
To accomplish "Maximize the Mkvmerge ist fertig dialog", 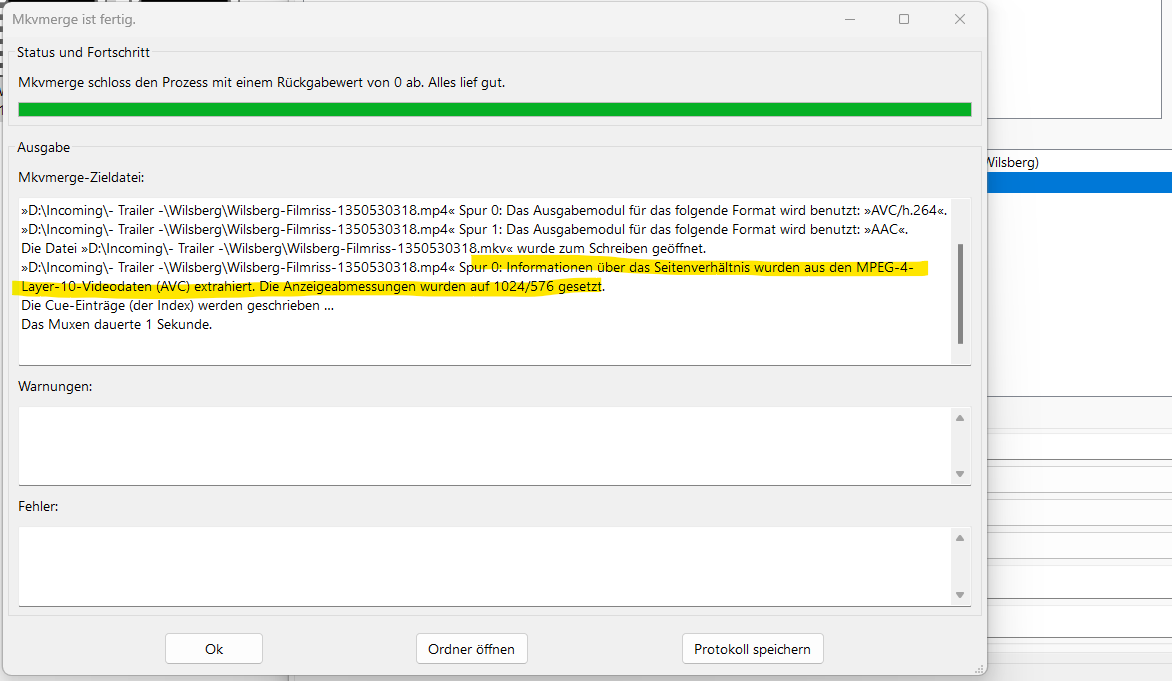I will pyautogui.click(x=904, y=19).
